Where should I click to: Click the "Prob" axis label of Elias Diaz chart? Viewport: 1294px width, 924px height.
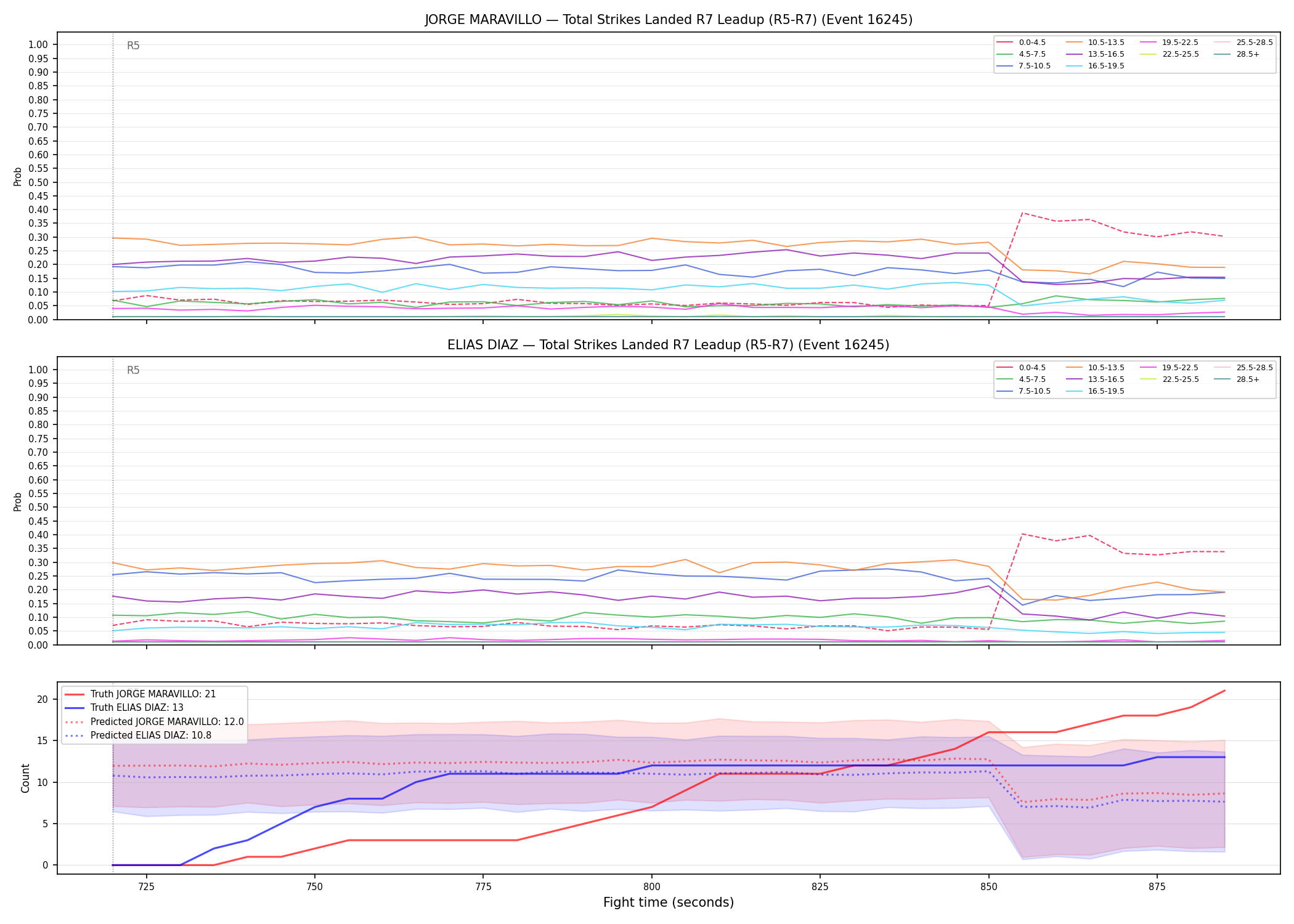[18, 501]
